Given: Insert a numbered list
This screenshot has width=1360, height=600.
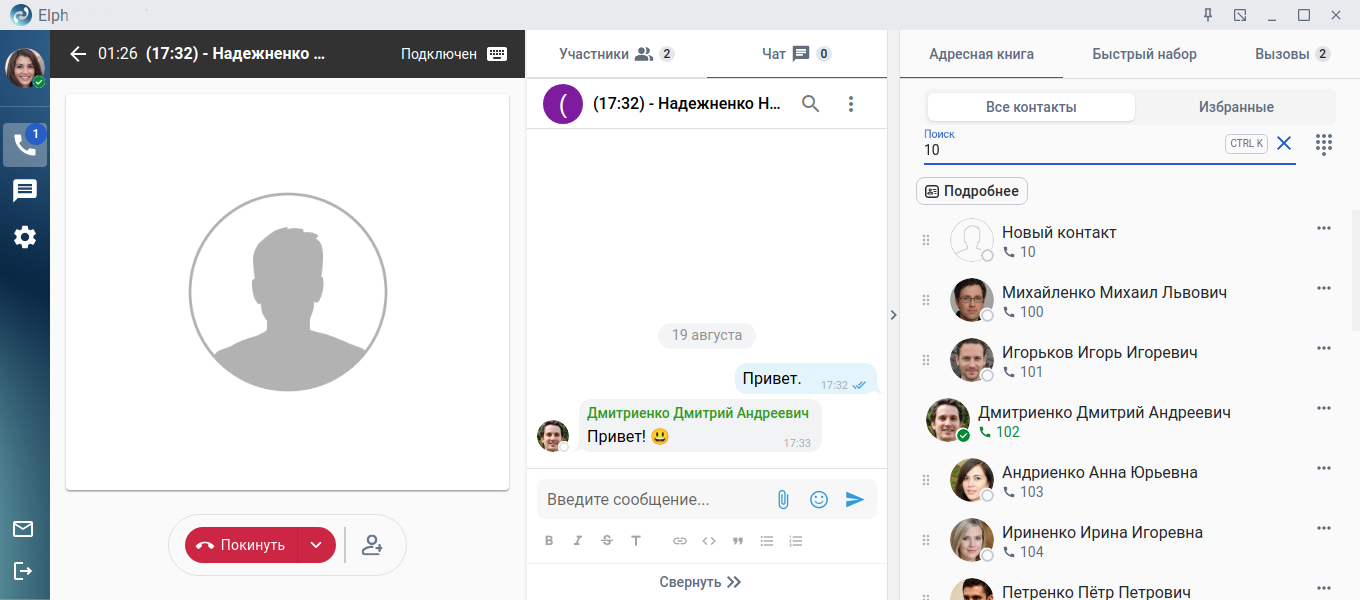Looking at the screenshot, I should click(x=796, y=541).
